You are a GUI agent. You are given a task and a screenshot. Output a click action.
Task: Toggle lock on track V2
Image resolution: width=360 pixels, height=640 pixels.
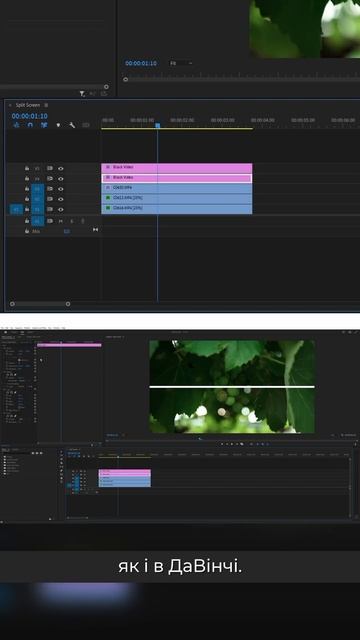tap(27, 199)
